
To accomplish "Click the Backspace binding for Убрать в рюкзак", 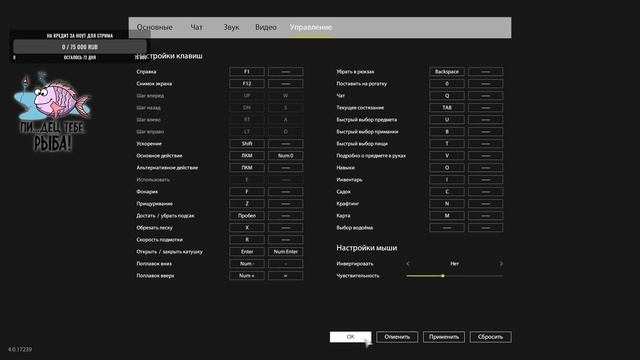I will tap(447, 71).
